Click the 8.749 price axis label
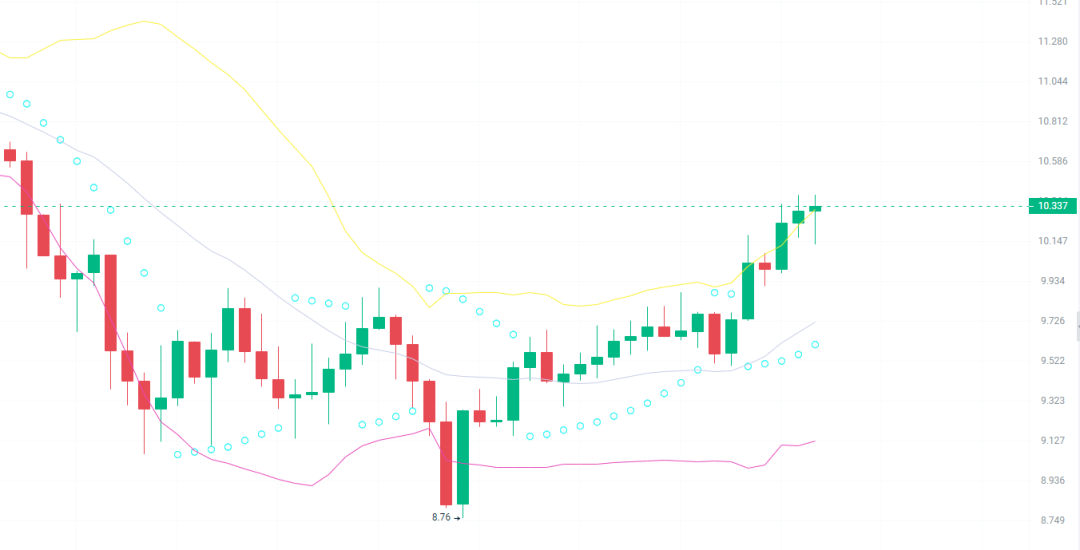1080x550 pixels. 1053,521
